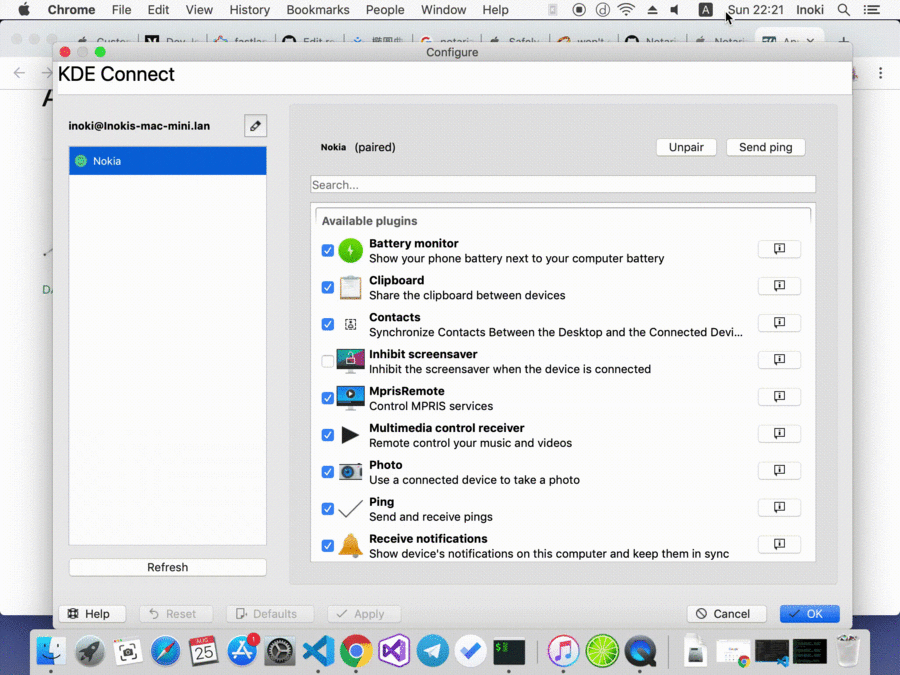The height and width of the screenshot is (675, 900).
Task: Open the Photo plugin settings button
Action: tap(779, 471)
